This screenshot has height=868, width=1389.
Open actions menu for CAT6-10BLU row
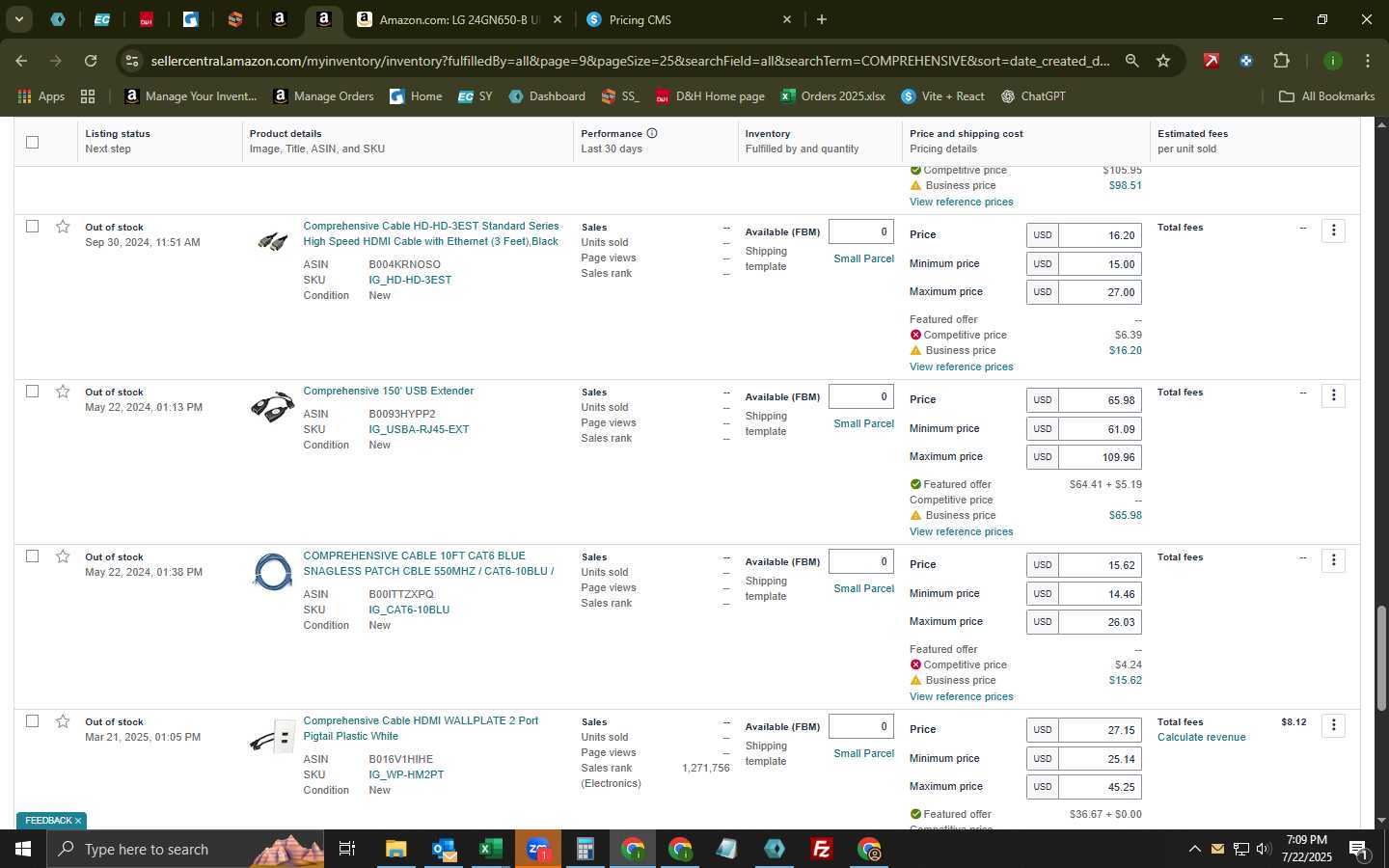click(x=1333, y=560)
